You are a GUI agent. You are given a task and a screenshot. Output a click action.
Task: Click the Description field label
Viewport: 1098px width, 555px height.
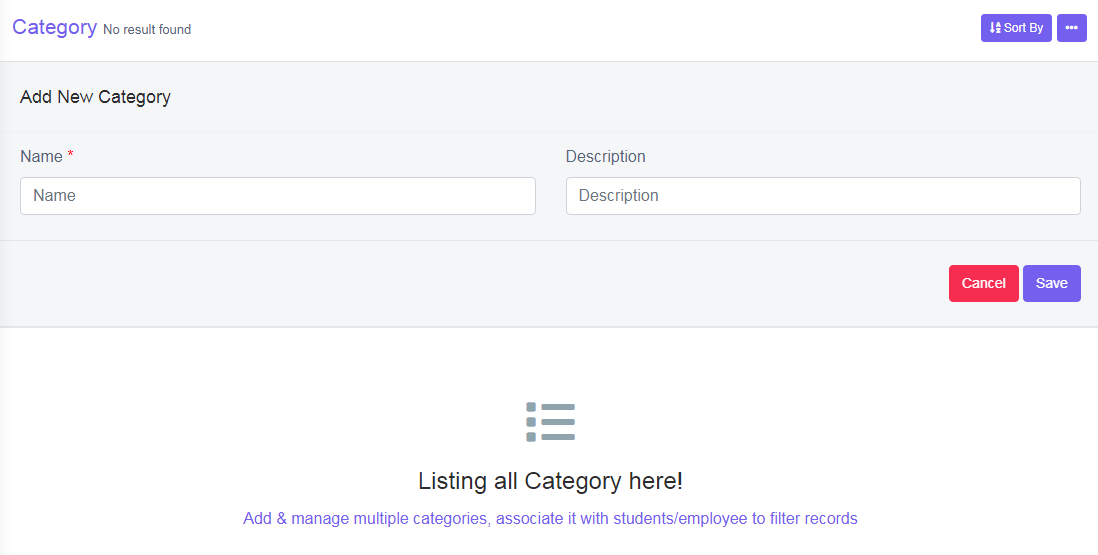pyautogui.click(x=606, y=156)
